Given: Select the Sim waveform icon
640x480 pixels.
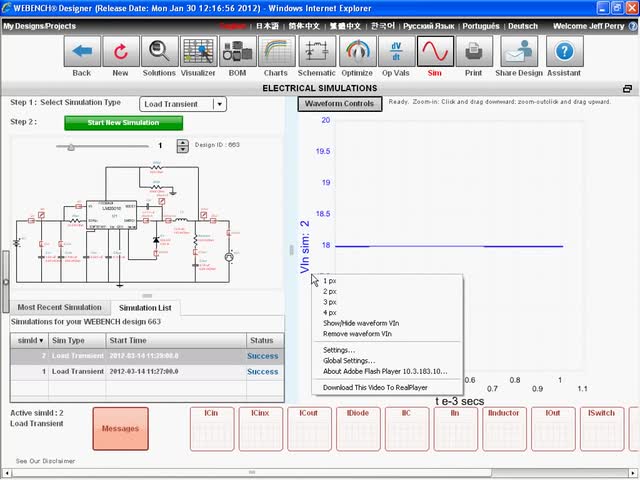Looking at the screenshot, I should (435, 51).
